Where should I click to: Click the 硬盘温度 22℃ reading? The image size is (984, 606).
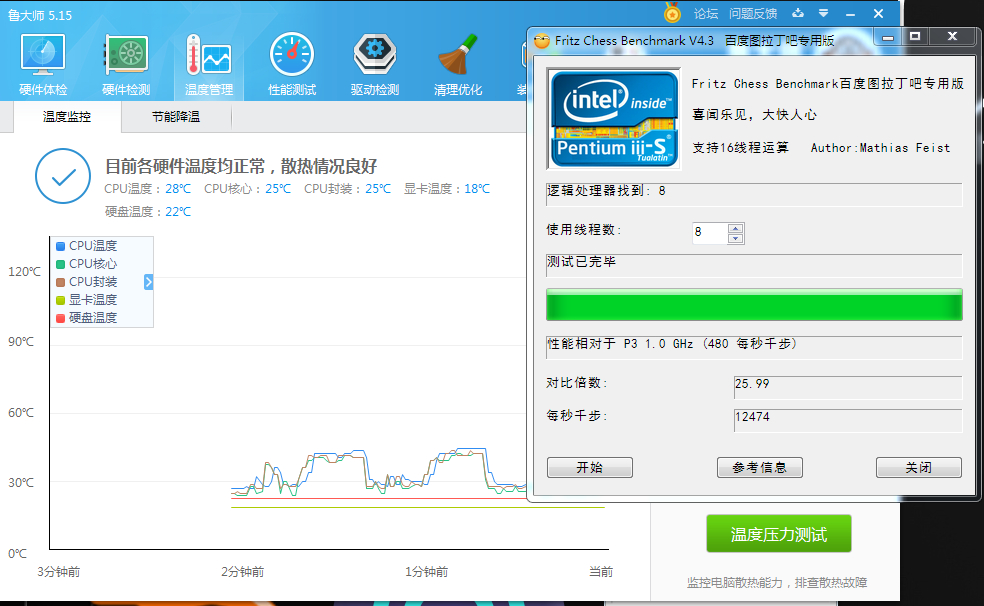[x=147, y=212]
